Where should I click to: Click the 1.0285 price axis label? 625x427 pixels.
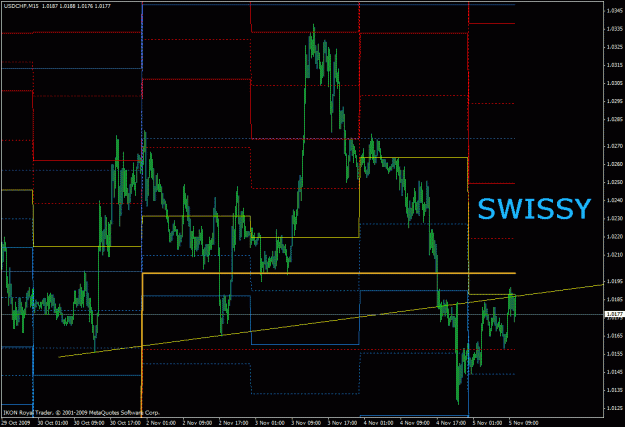(615, 119)
